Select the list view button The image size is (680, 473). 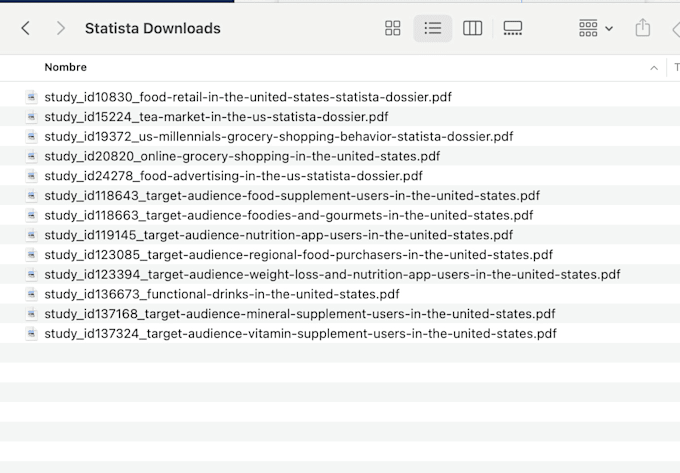click(x=432, y=29)
